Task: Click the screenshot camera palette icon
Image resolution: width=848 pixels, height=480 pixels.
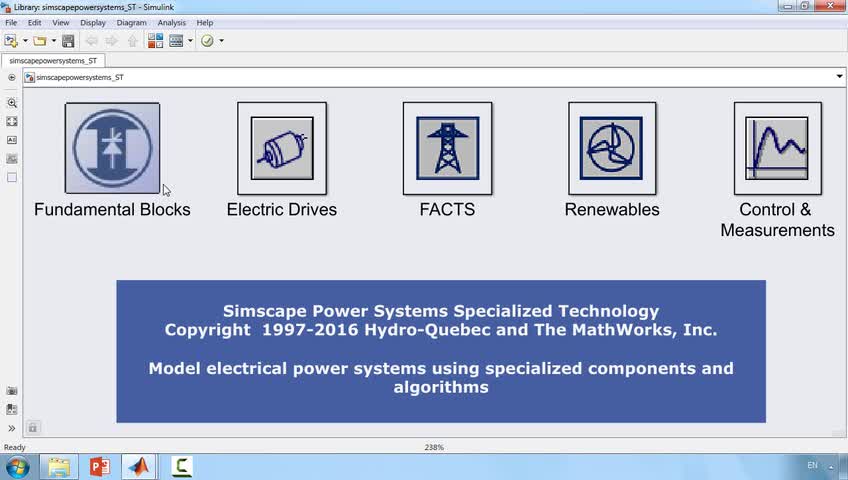Action: 12,391
